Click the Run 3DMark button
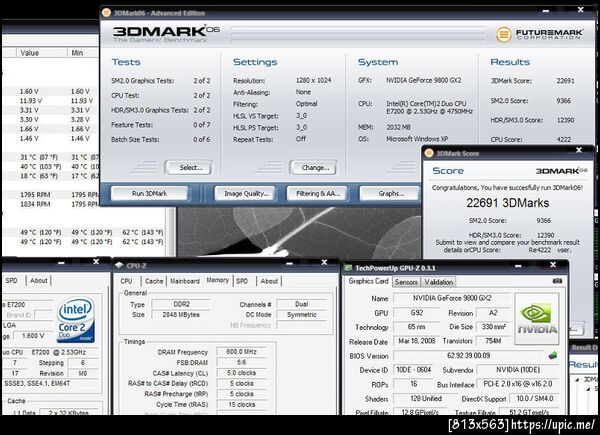600x435 pixels. pyautogui.click(x=149, y=194)
